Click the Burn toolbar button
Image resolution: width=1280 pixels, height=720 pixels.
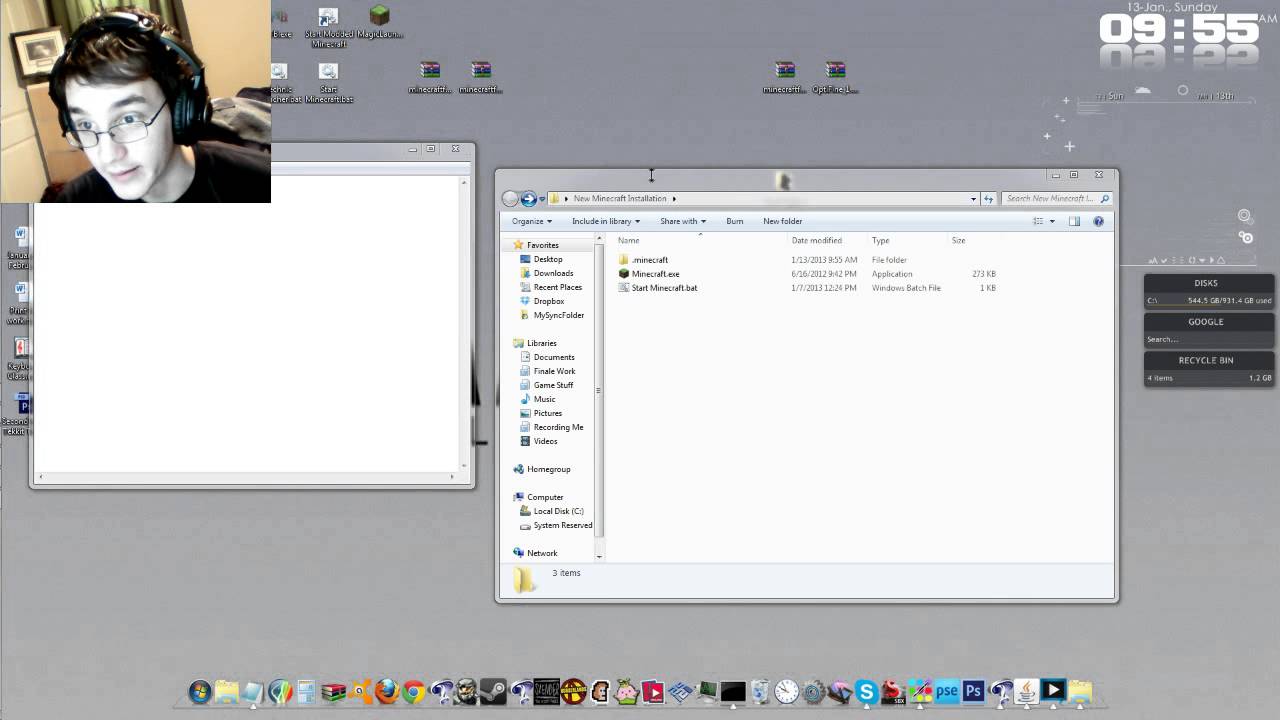(x=735, y=221)
